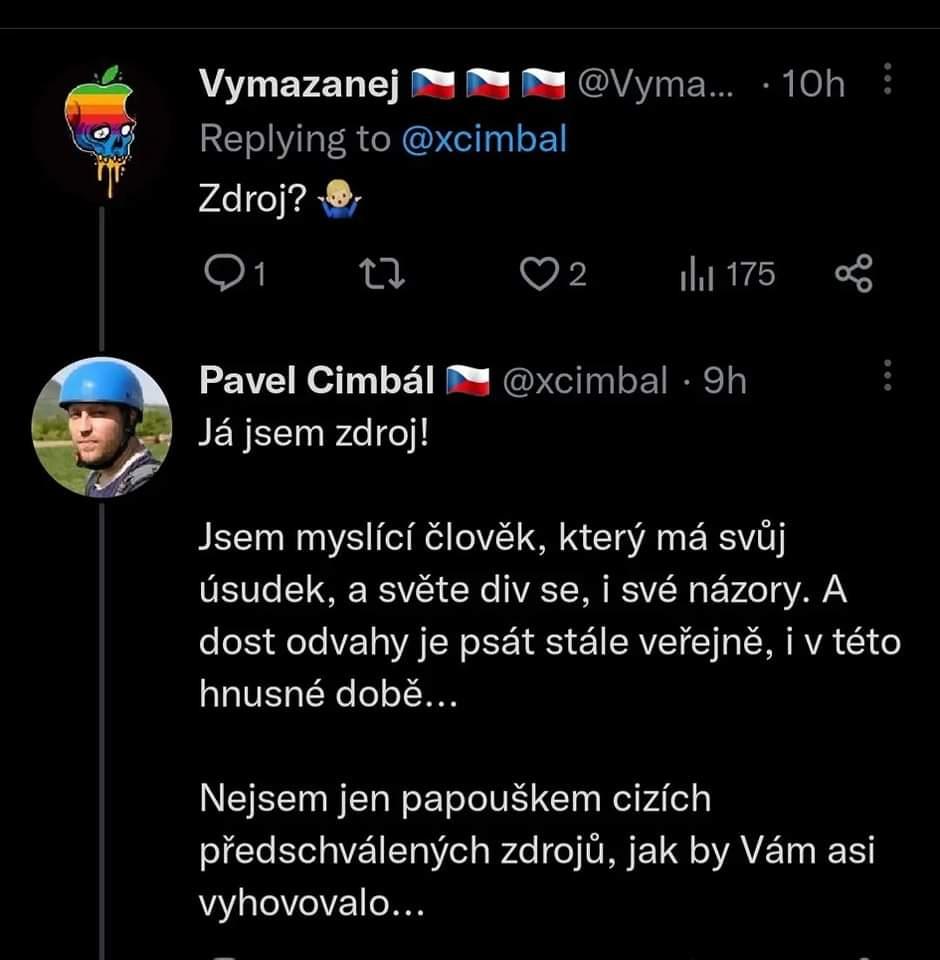
Task: Click the @xcimbal handle beside Pavel Cimbál
Action: coord(583,381)
